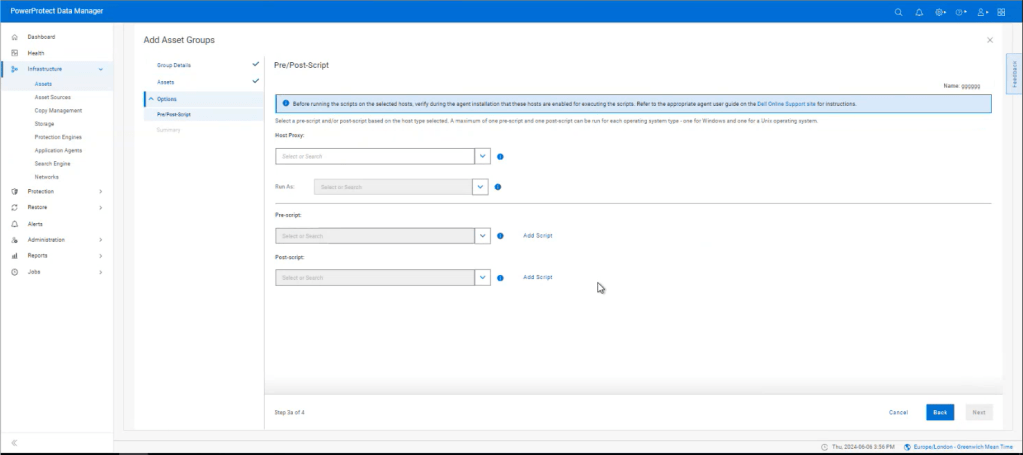Go to Dashboard in the sidebar
This screenshot has width=1023, height=455.
pos(41,37)
